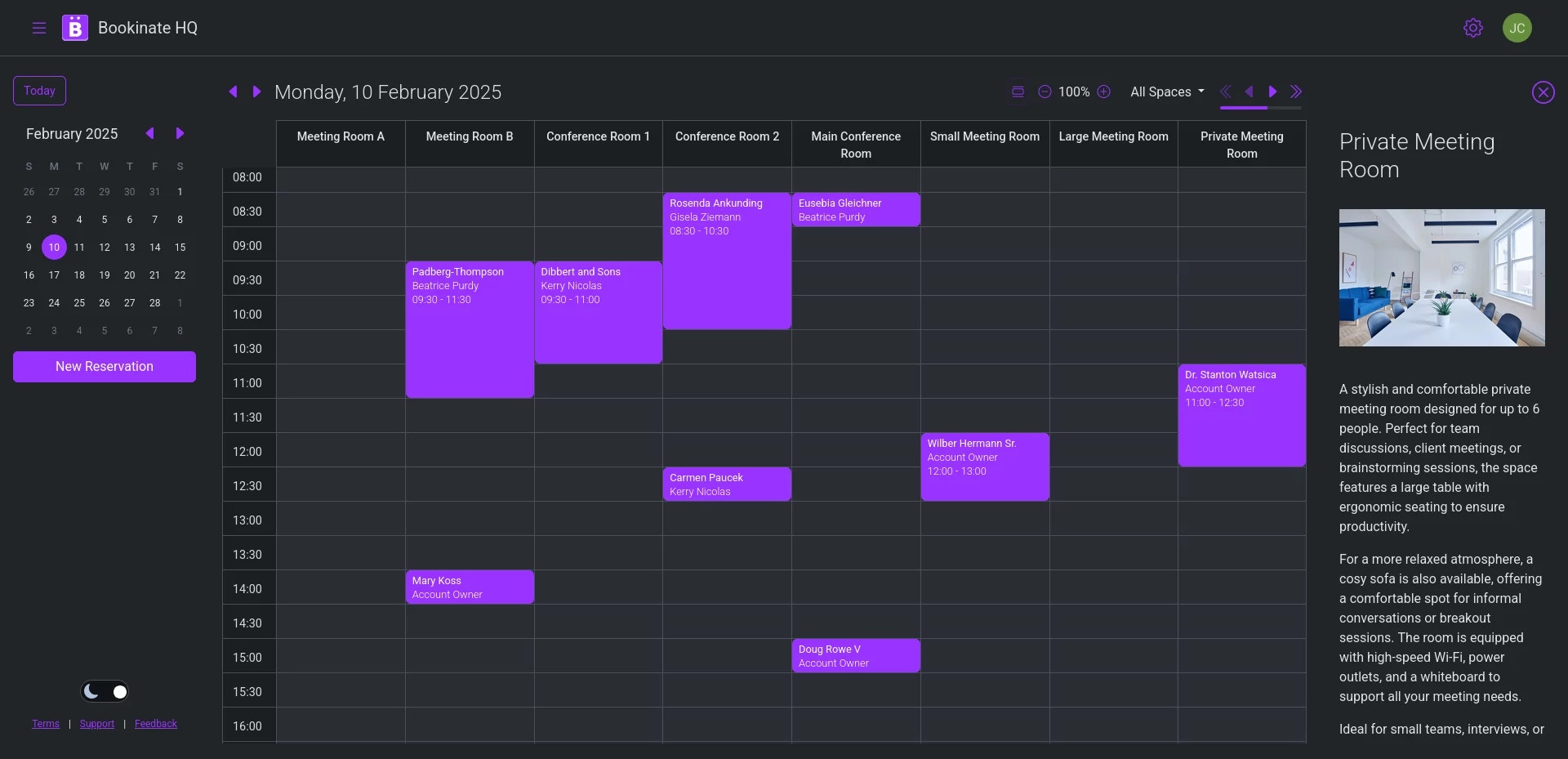This screenshot has height=759, width=1568.
Task: Select the Large Meeting Room column header
Action: [1114, 144]
